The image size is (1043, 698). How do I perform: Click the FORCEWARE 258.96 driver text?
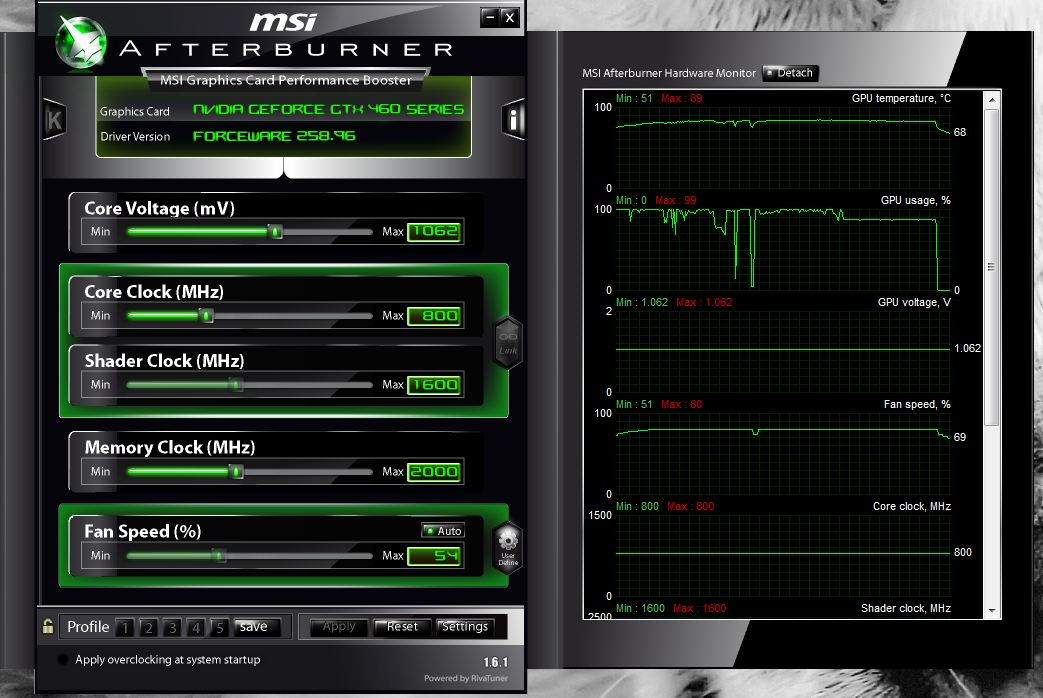[274, 136]
